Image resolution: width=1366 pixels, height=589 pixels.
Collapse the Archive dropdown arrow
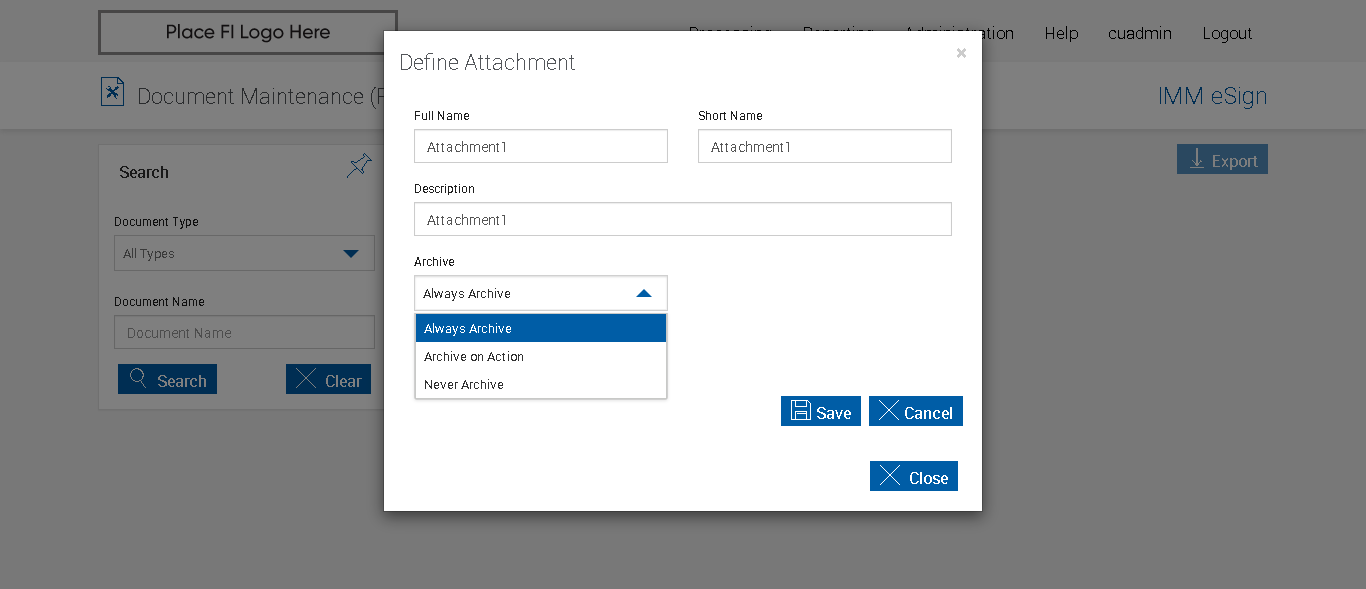click(x=644, y=294)
